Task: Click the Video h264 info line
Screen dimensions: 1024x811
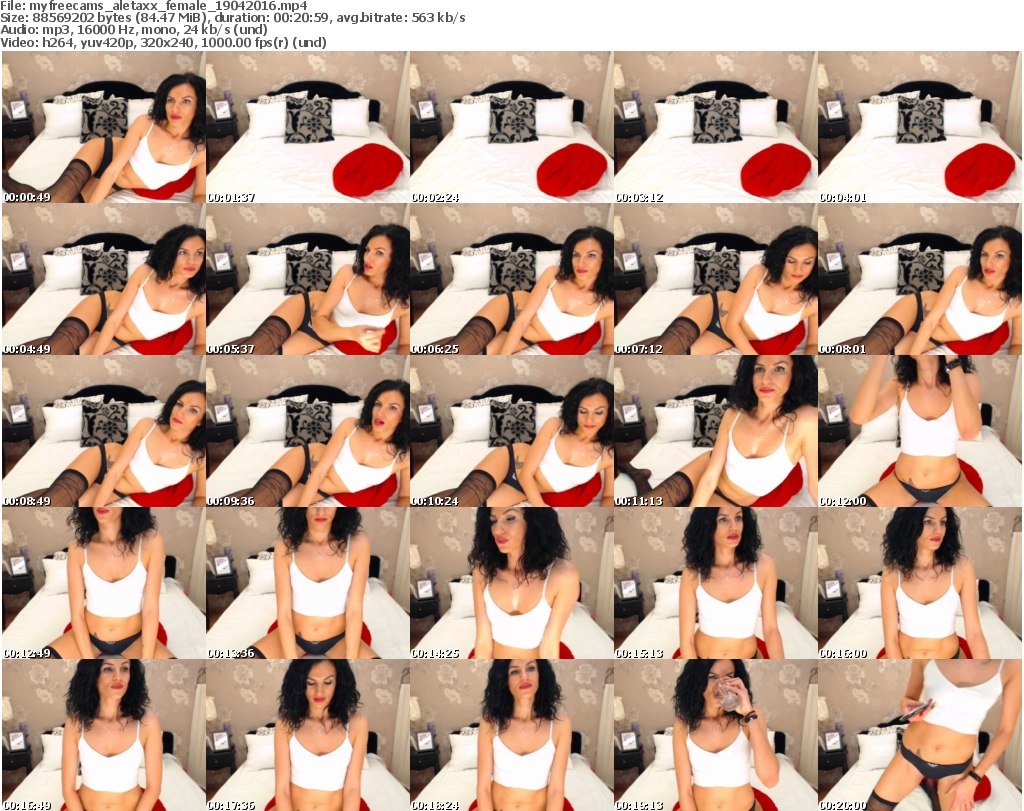Action: point(163,42)
